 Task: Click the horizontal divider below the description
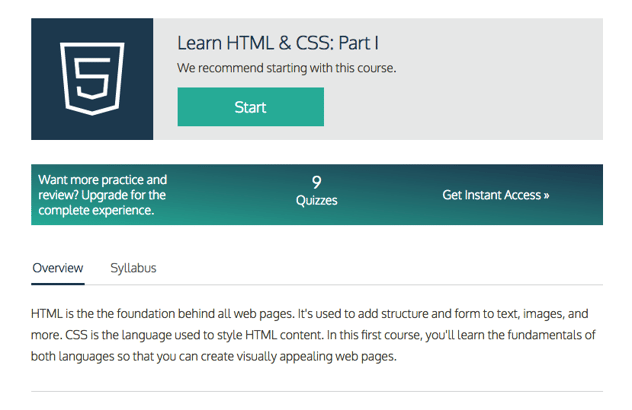pyautogui.click(x=317, y=391)
